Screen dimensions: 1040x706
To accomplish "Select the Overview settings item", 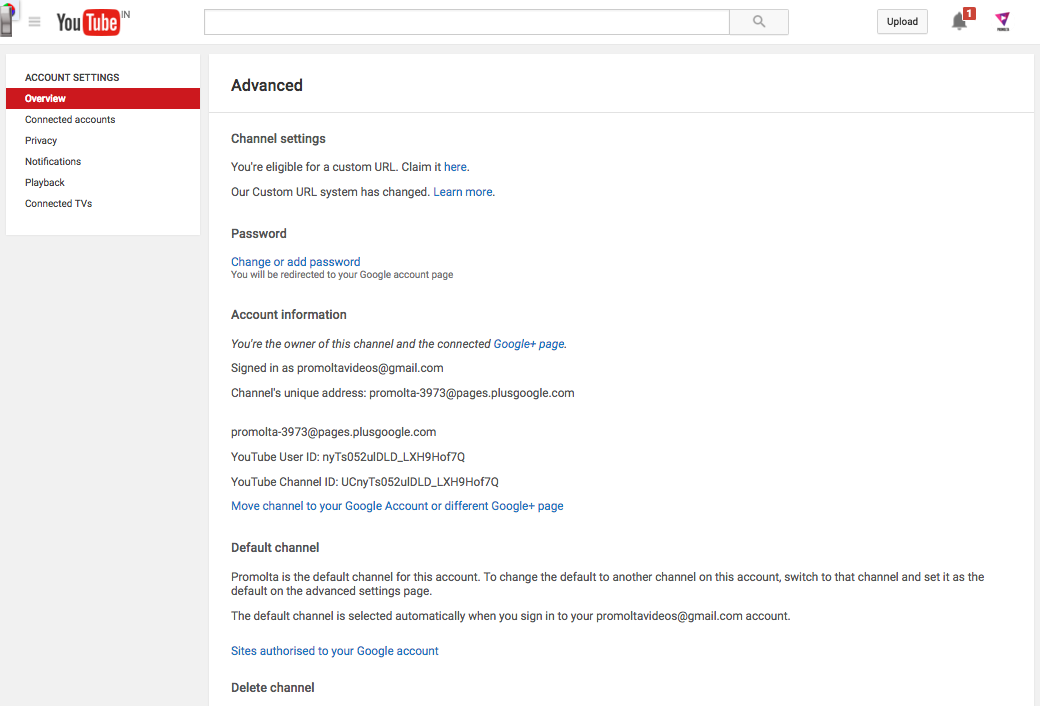I will coord(45,98).
